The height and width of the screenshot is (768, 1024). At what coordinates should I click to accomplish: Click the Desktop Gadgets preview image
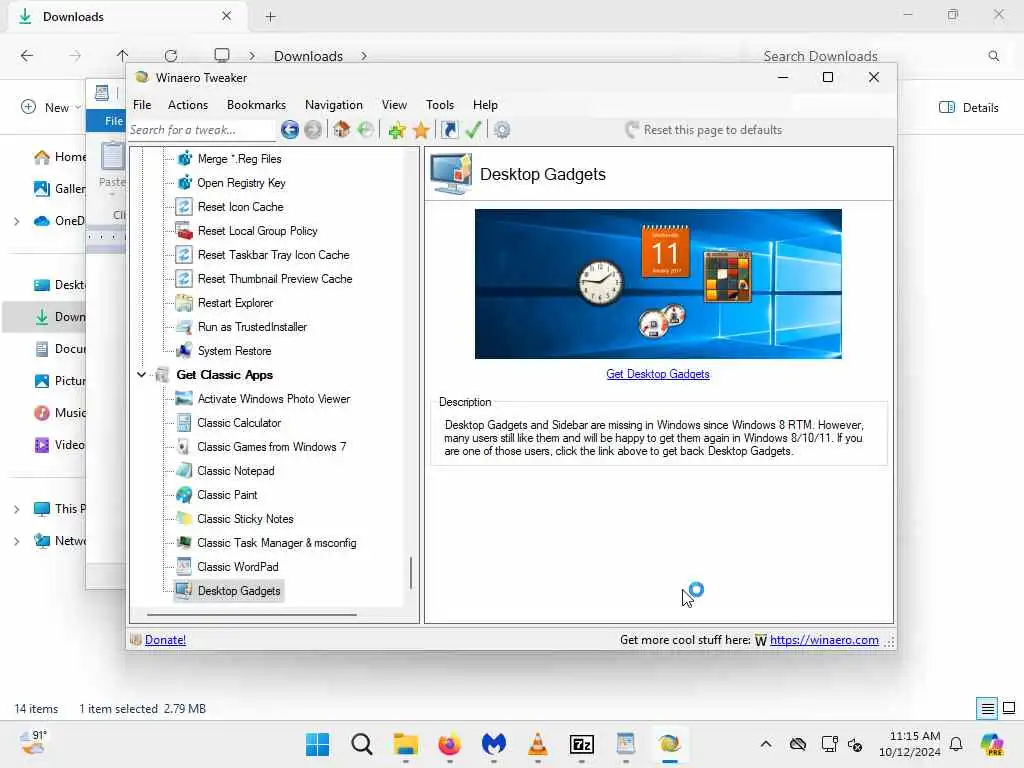click(658, 284)
